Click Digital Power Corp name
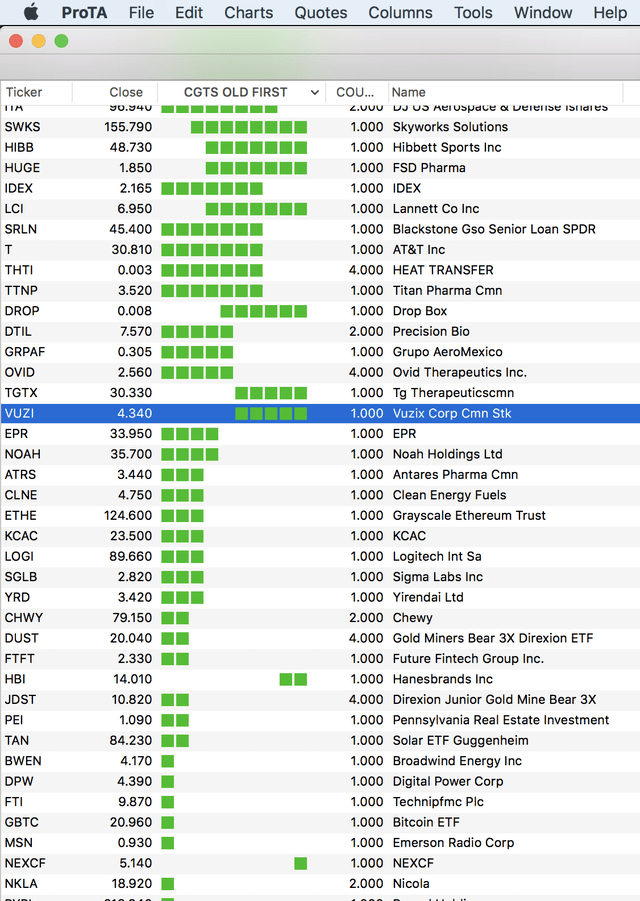Screen dimensions: 640x901 [x=448, y=781]
